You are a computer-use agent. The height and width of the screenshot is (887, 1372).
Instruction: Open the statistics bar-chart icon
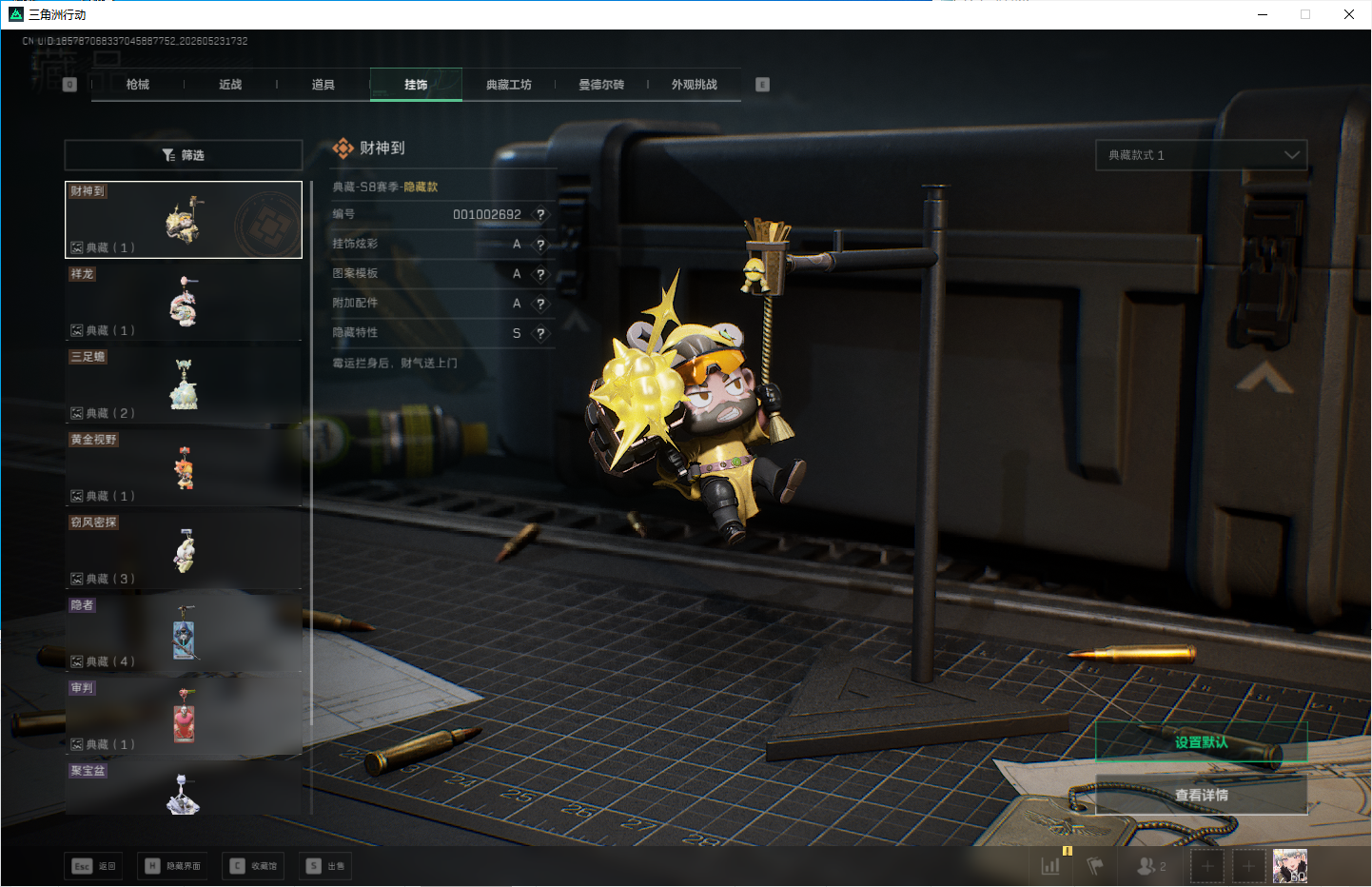[1050, 866]
